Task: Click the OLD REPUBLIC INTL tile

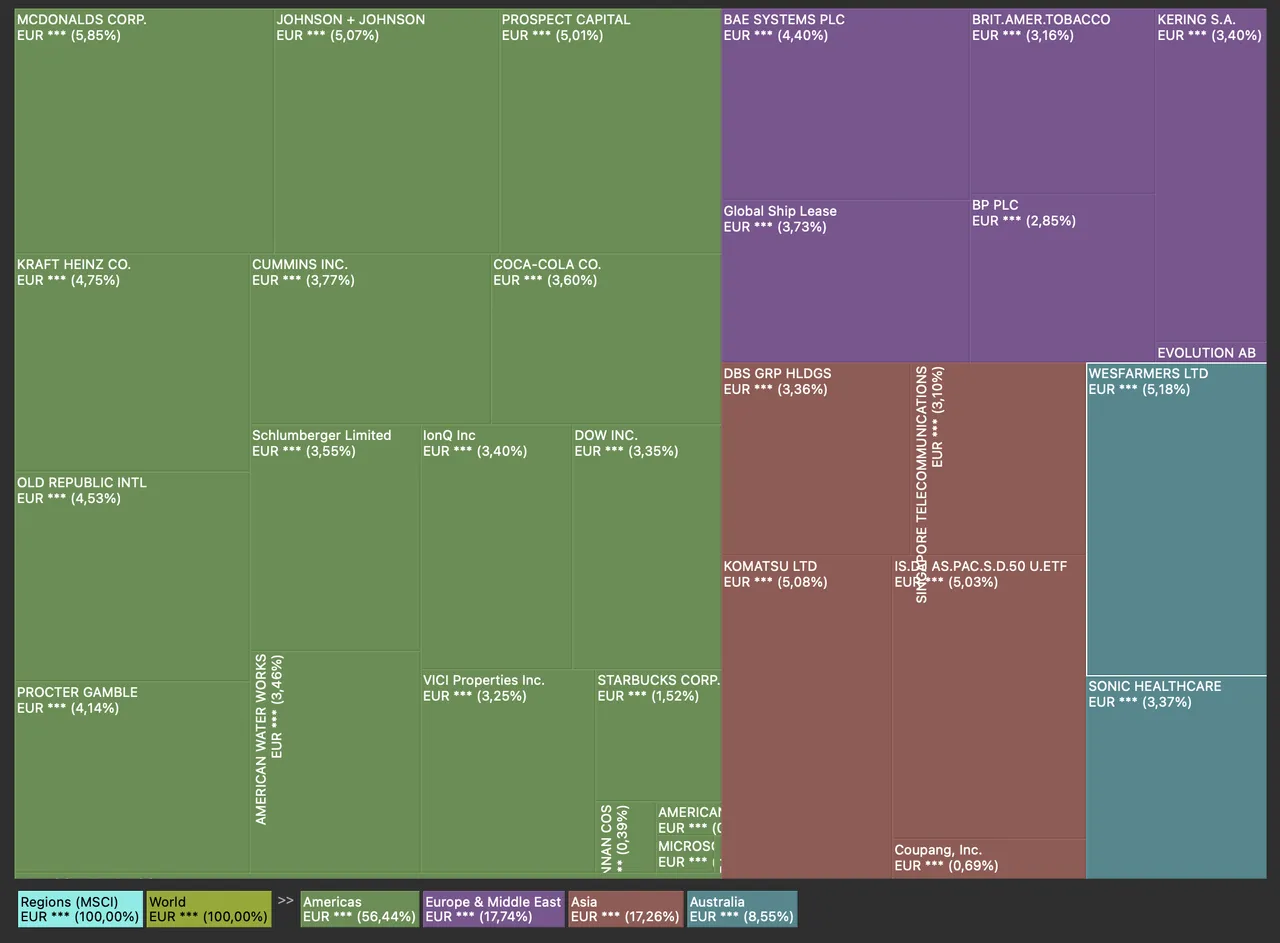Action: coord(132,577)
